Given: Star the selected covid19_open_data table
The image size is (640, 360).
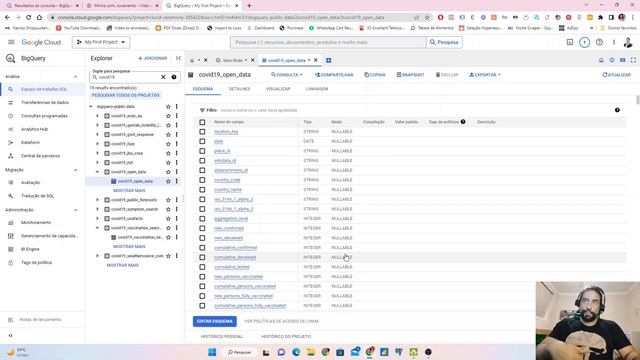Looking at the screenshot, I should tap(168, 181).
